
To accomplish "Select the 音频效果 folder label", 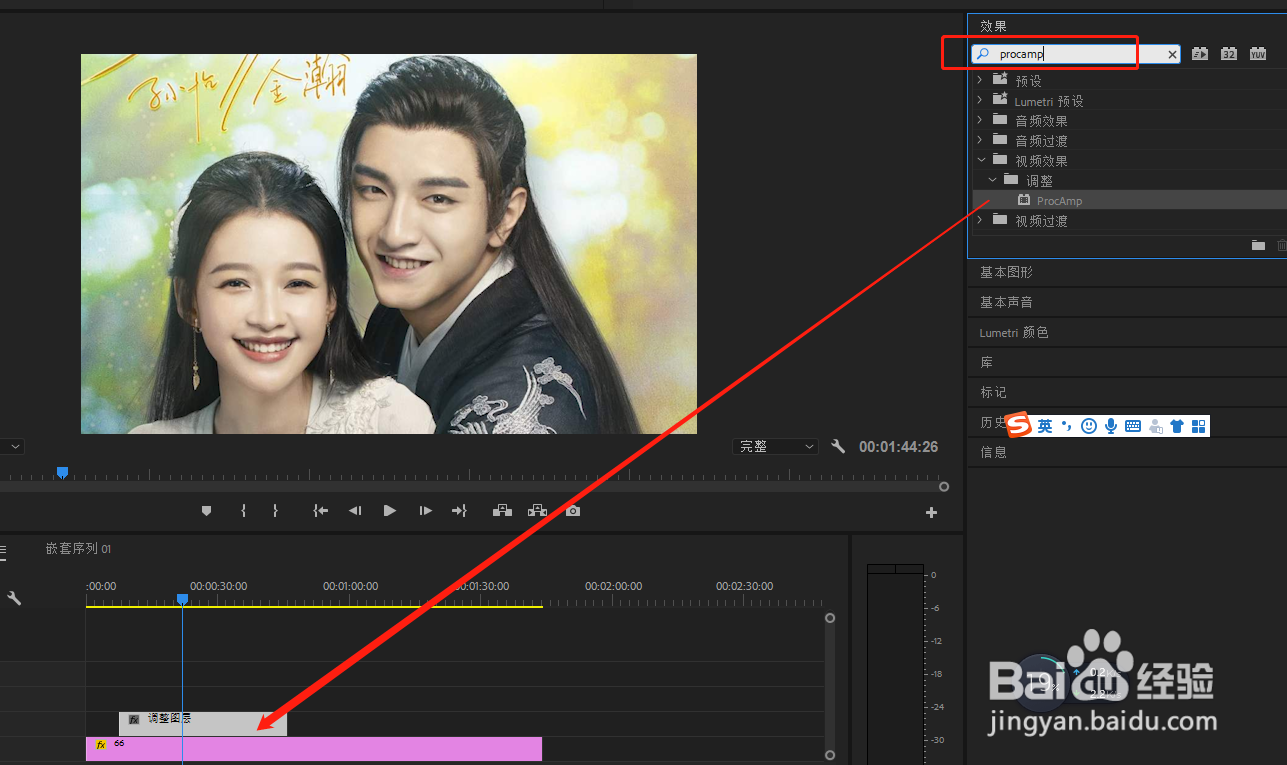I will click(1042, 121).
